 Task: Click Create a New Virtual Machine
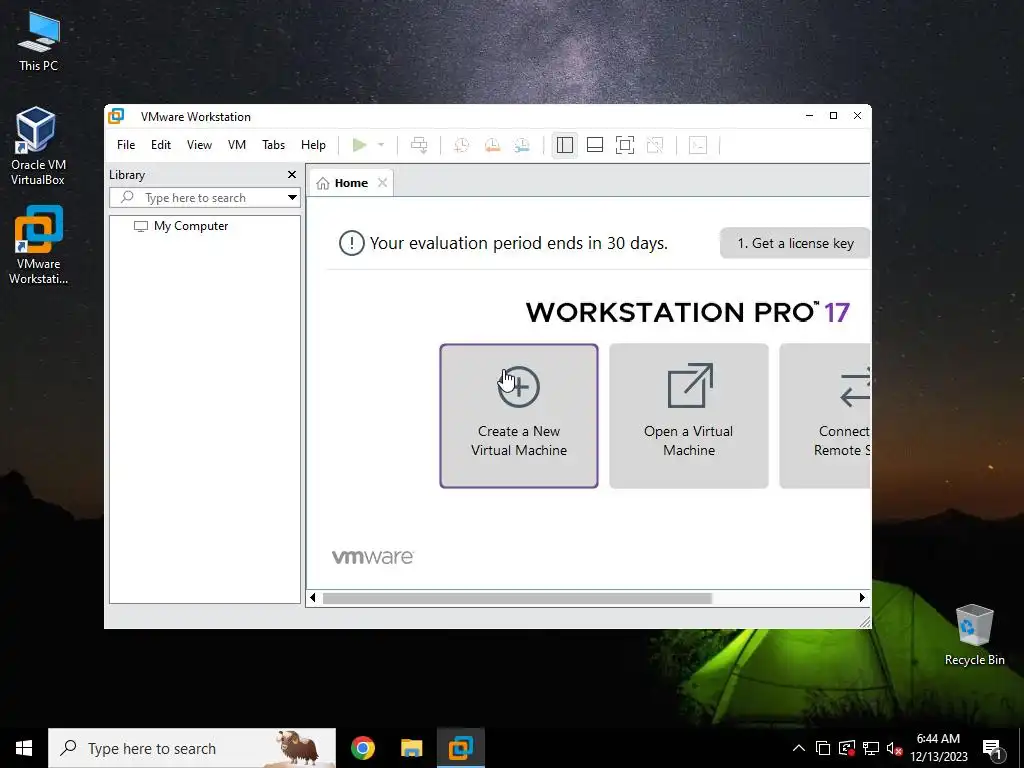pos(519,416)
